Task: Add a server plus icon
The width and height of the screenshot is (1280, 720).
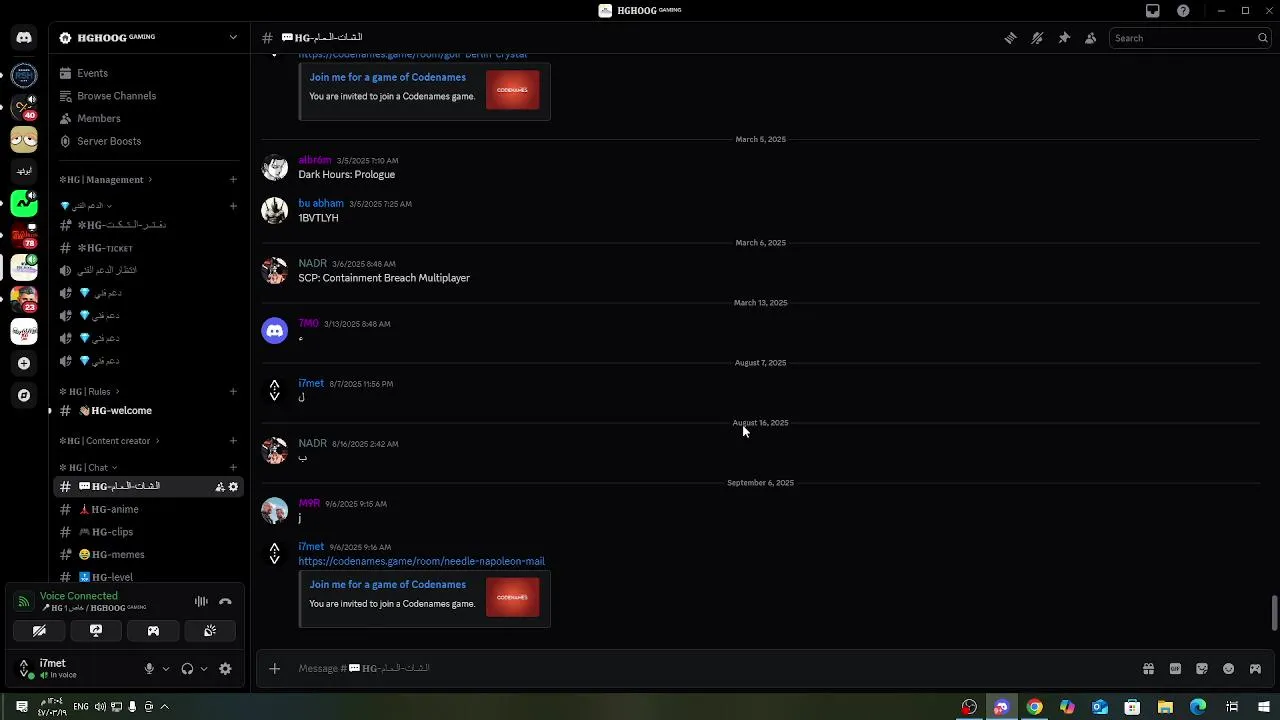Action: (24, 363)
